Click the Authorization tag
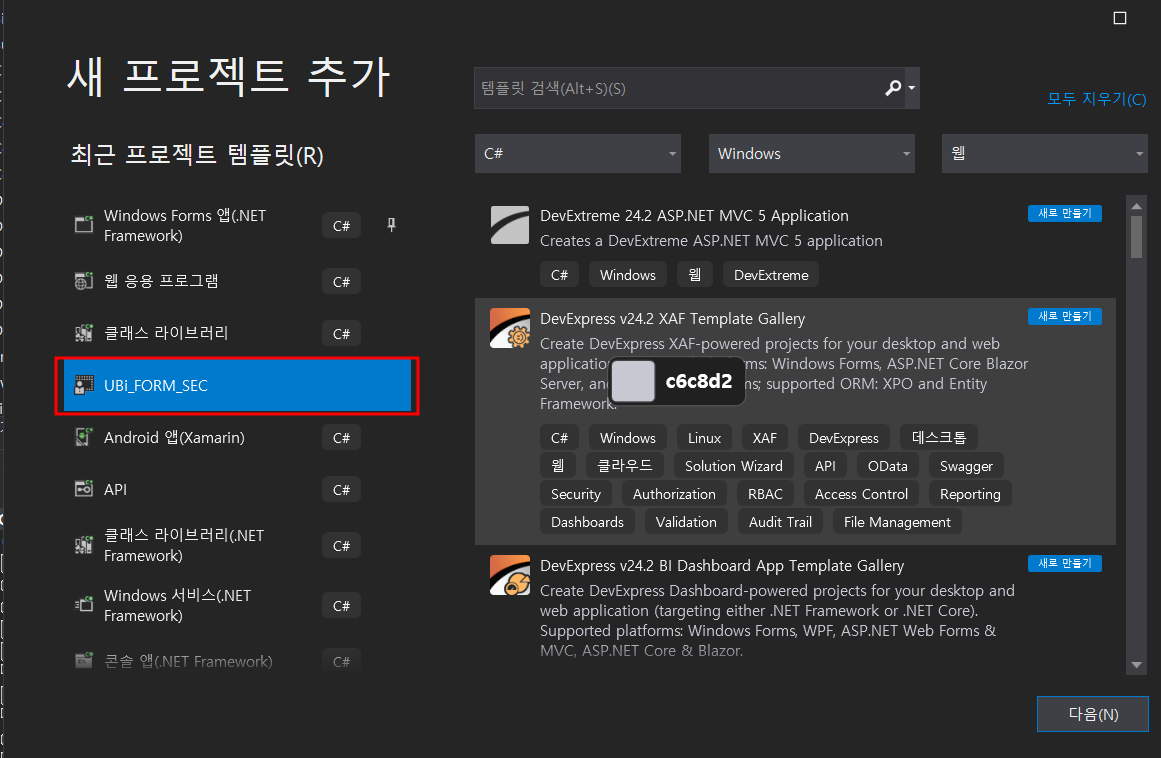The image size is (1161, 758). 674,494
